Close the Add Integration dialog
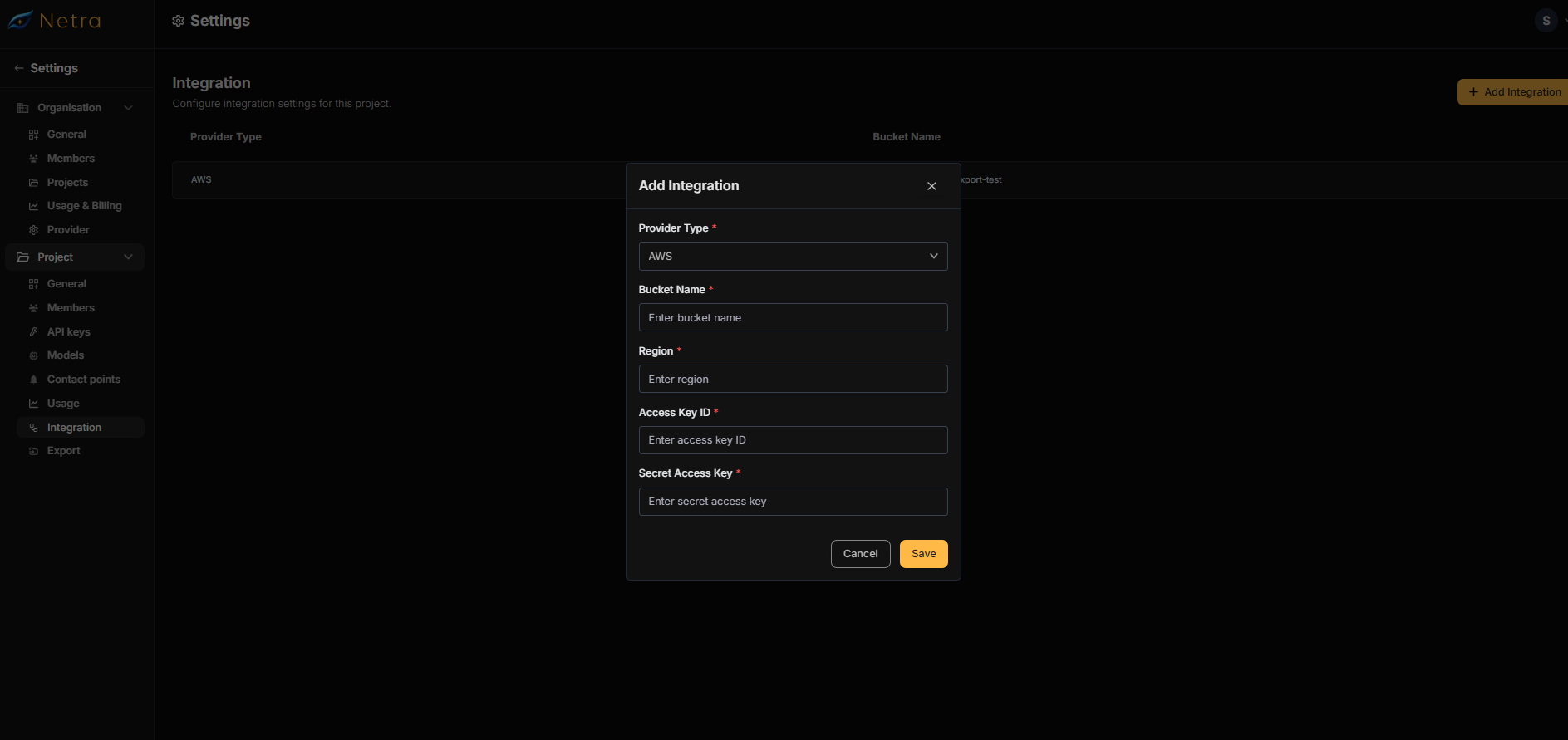The width and height of the screenshot is (1568, 740). pos(931,186)
